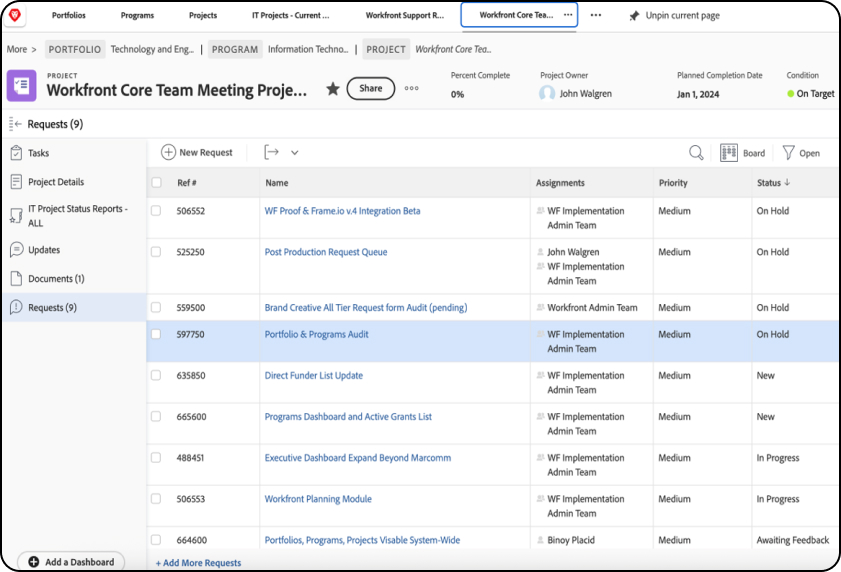Viewport: 841px width, 572px height.
Task: Click the New Request plus icon
Action: point(168,152)
